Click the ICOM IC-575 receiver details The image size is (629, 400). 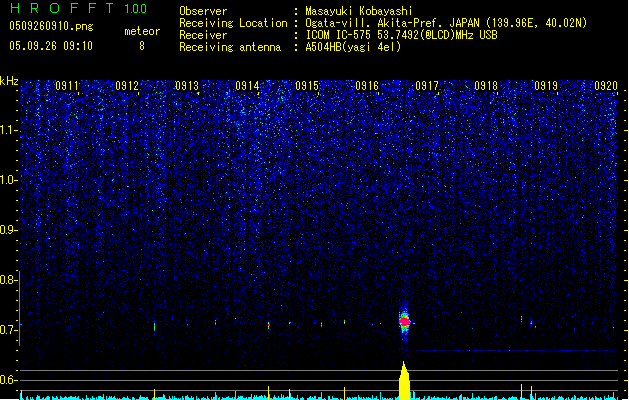401,35
